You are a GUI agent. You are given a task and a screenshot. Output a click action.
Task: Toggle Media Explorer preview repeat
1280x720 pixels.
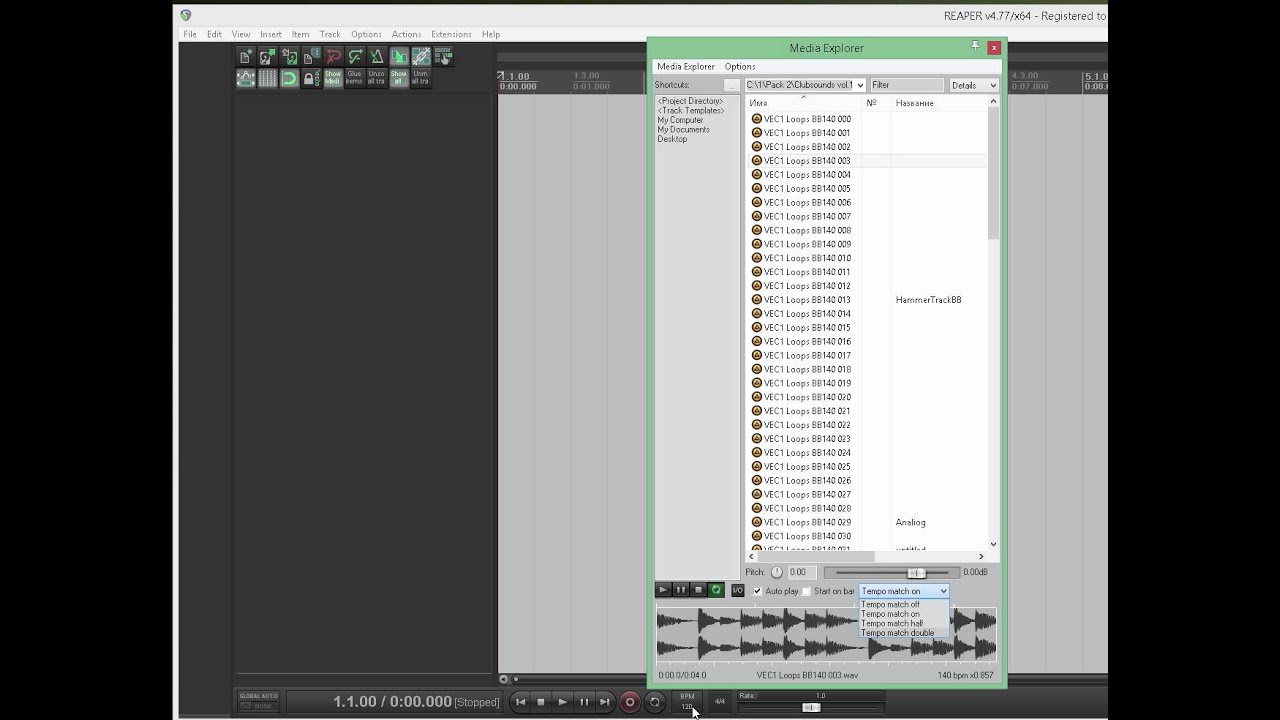tap(716, 591)
